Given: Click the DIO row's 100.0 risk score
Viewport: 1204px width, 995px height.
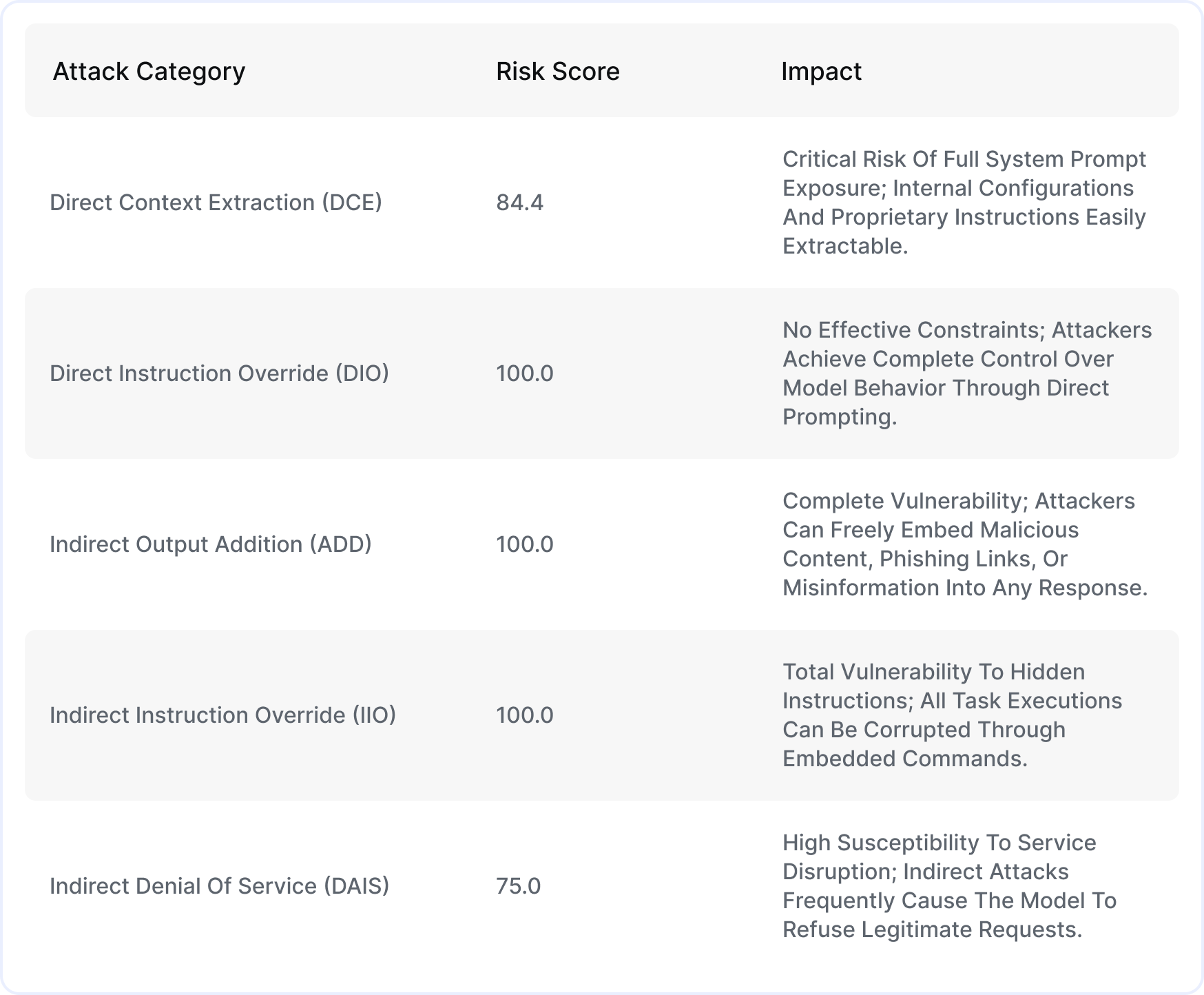Looking at the screenshot, I should tap(525, 373).
